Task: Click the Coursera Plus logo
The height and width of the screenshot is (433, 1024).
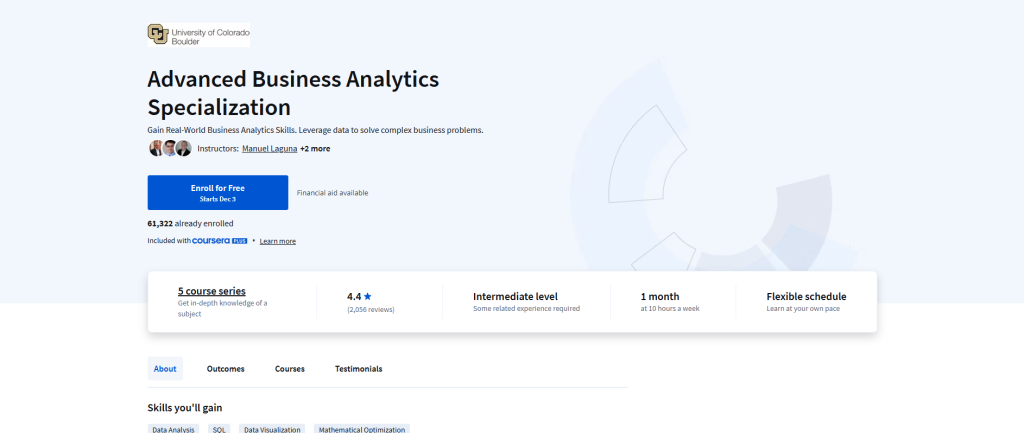Action: [x=219, y=241]
